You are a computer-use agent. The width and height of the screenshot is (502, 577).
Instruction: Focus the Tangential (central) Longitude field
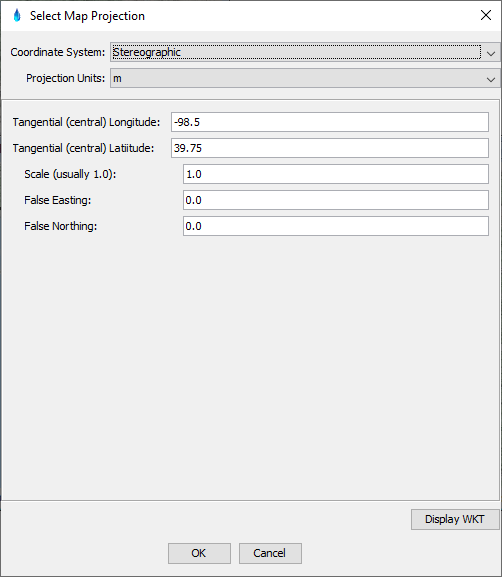coord(330,122)
